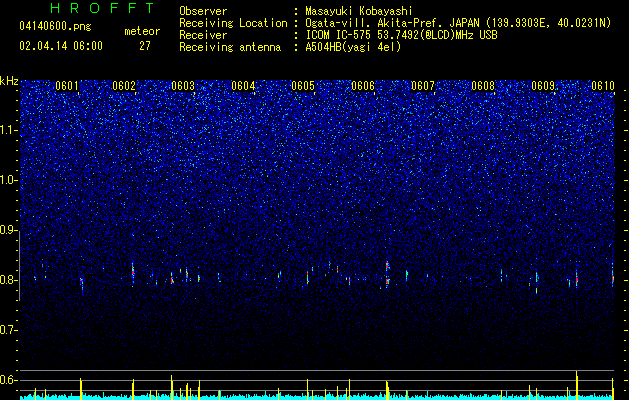Click the 0.9 kHz axis label
629x400 pixels.
[x=9, y=230]
